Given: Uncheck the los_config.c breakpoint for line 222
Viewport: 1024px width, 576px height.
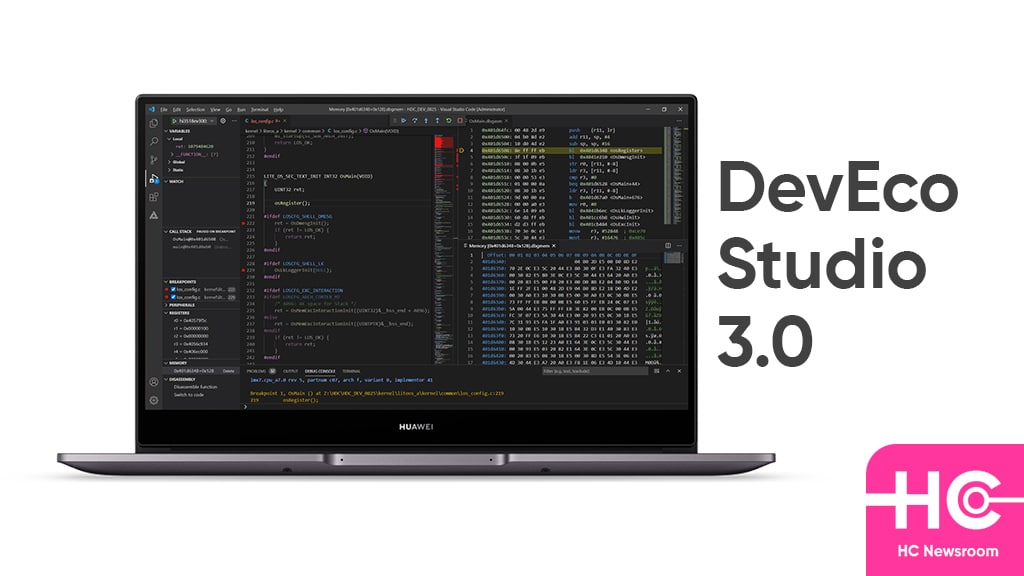Looking at the screenshot, I should coord(173,289).
